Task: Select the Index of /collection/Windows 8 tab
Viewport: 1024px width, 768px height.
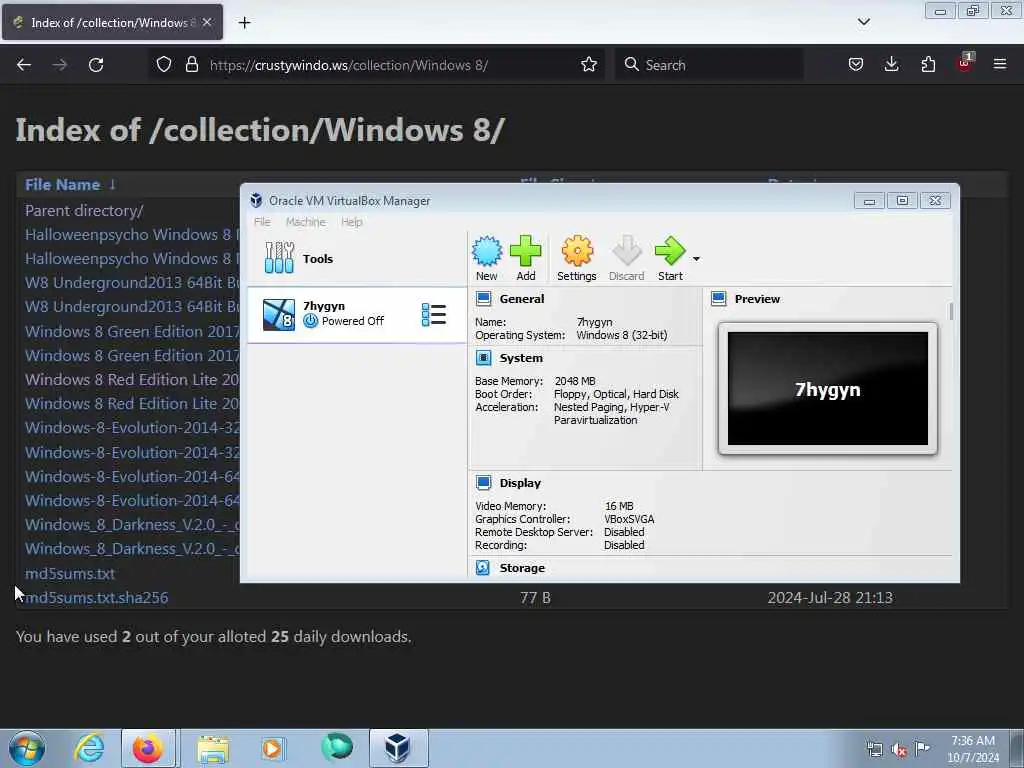Action: tap(112, 22)
